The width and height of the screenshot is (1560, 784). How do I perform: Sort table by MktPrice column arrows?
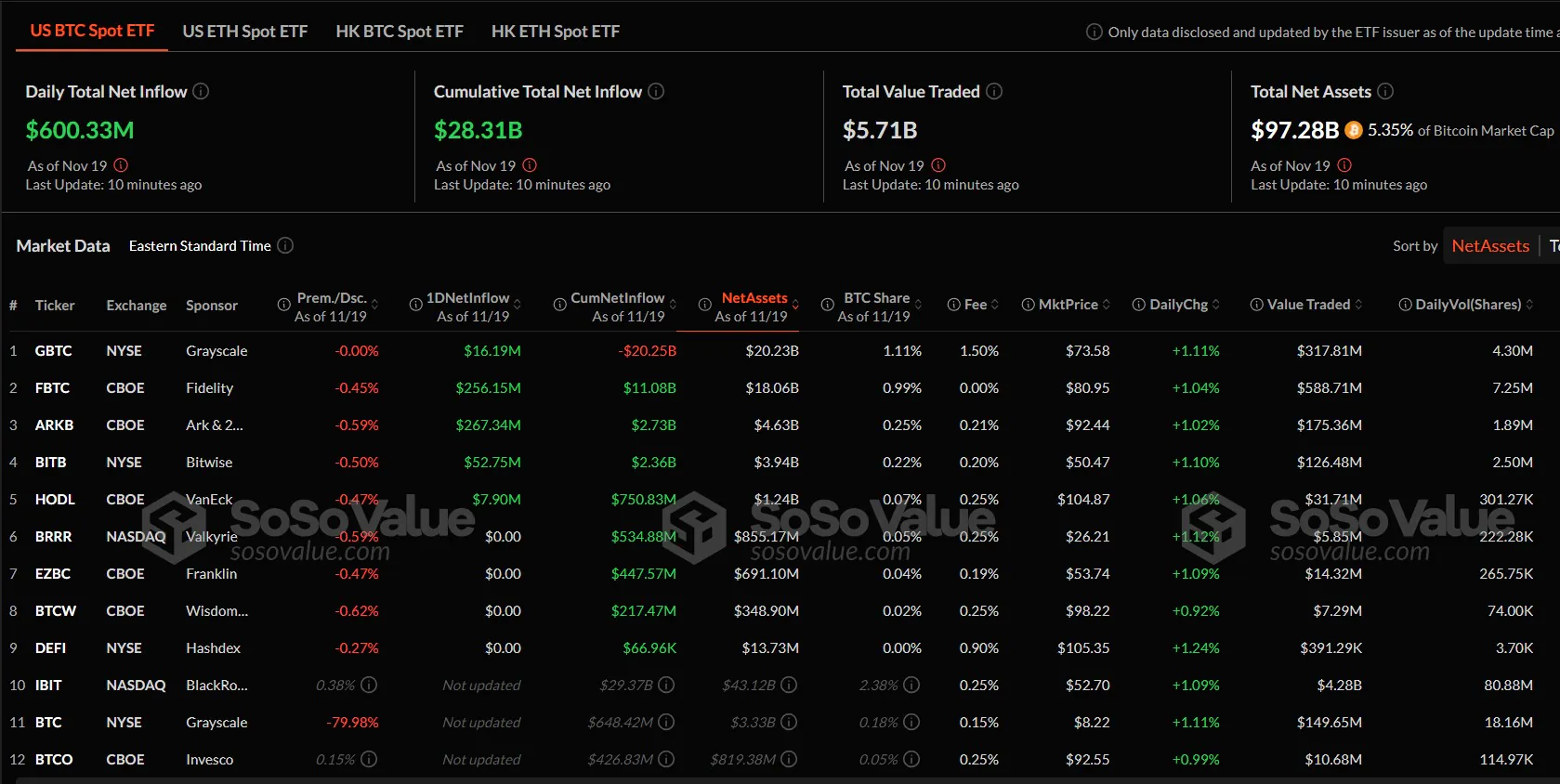1107,305
